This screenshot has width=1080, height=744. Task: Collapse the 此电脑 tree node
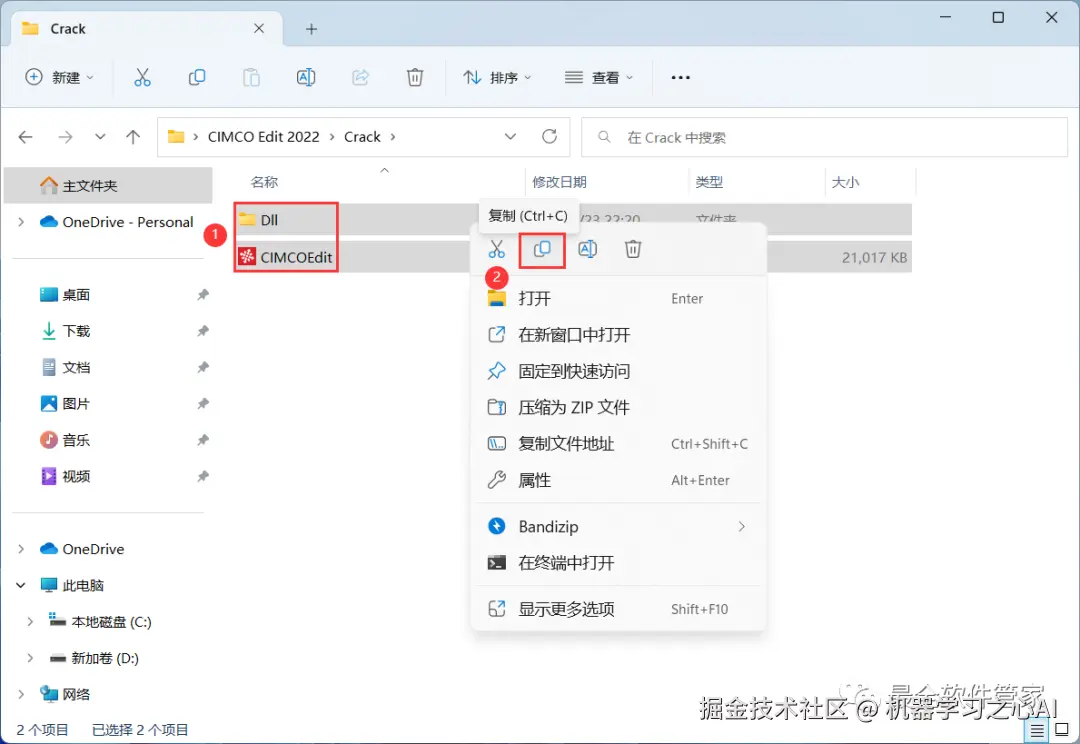(21, 586)
